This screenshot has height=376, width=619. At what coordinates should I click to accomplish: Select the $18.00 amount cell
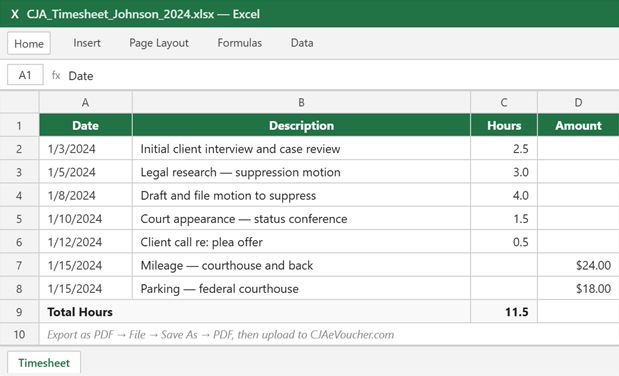[578, 288]
